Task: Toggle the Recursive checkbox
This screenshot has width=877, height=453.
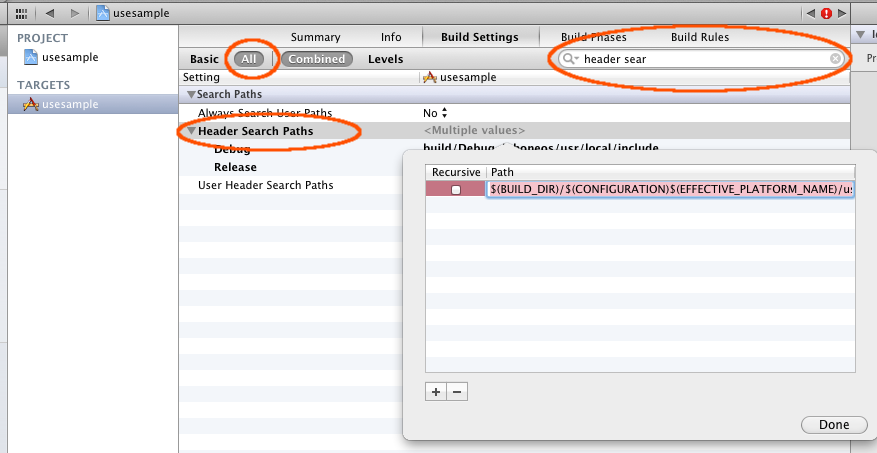Action: pyautogui.click(x=456, y=190)
